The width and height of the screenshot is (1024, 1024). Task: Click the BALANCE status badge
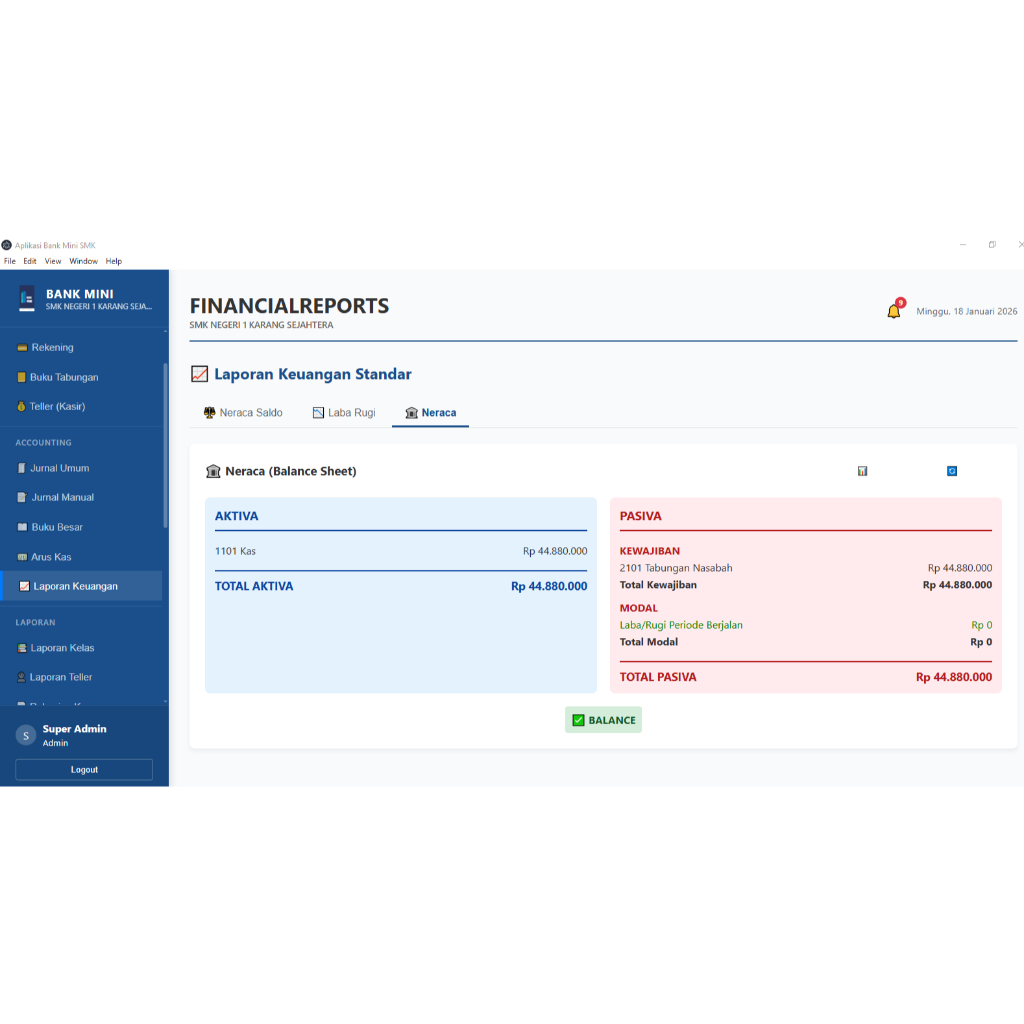pos(603,720)
